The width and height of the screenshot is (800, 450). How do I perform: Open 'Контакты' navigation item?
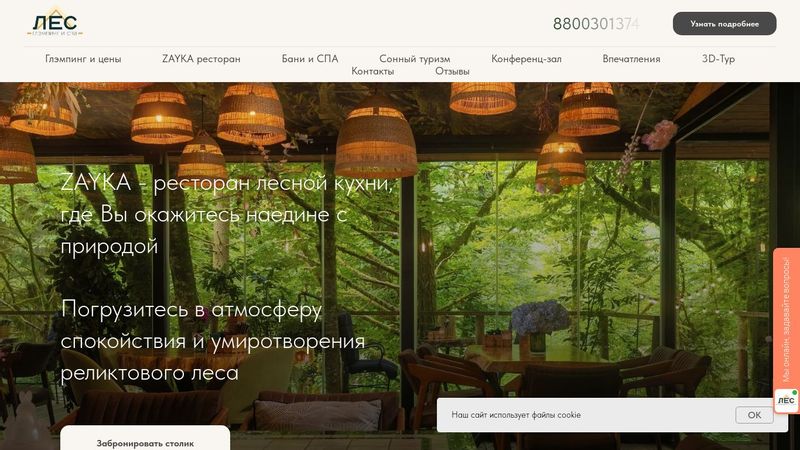pyautogui.click(x=372, y=71)
